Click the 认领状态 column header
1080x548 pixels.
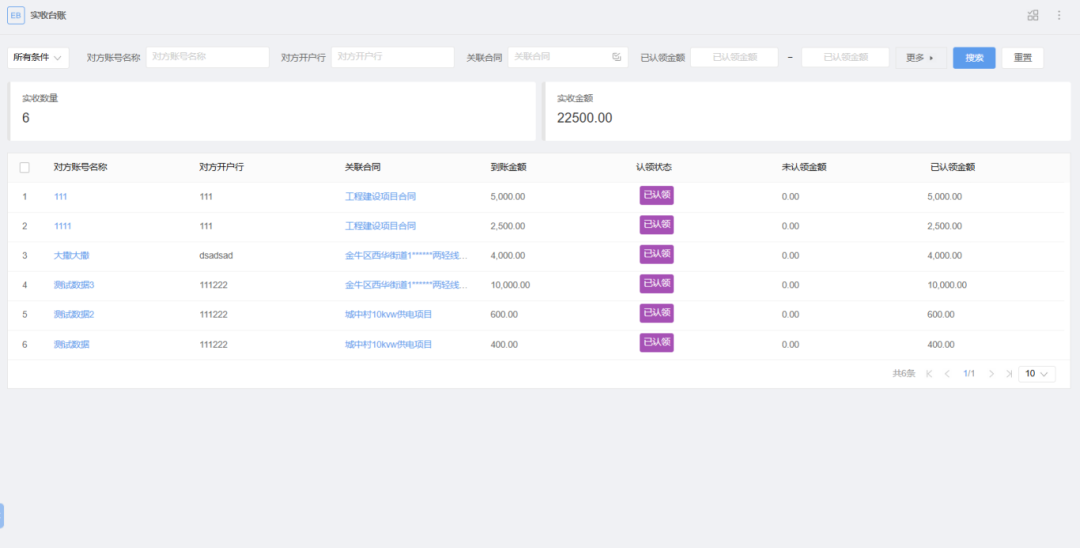pos(654,167)
